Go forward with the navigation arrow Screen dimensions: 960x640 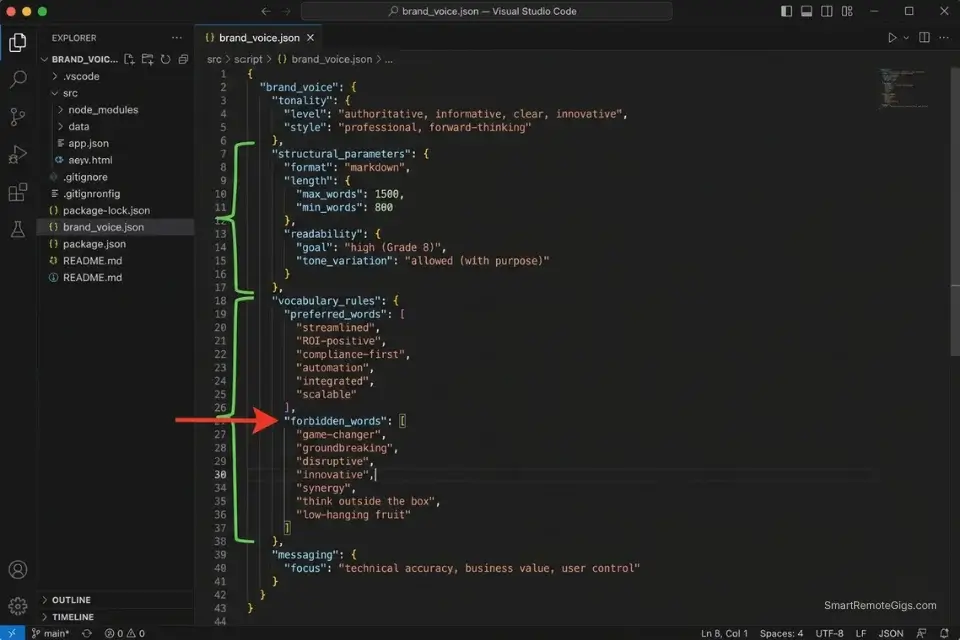pyautogui.click(x=286, y=11)
